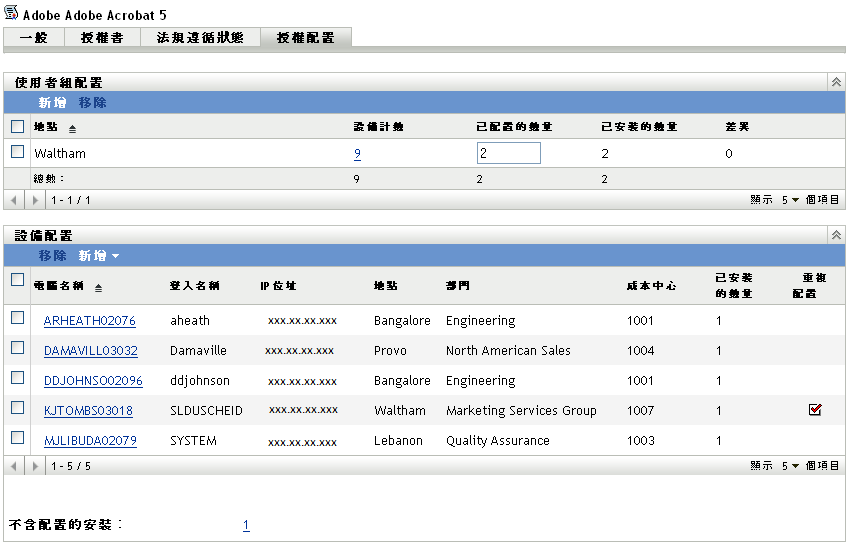
Task: Click the Quality Assurance department
Action: tap(498, 441)
